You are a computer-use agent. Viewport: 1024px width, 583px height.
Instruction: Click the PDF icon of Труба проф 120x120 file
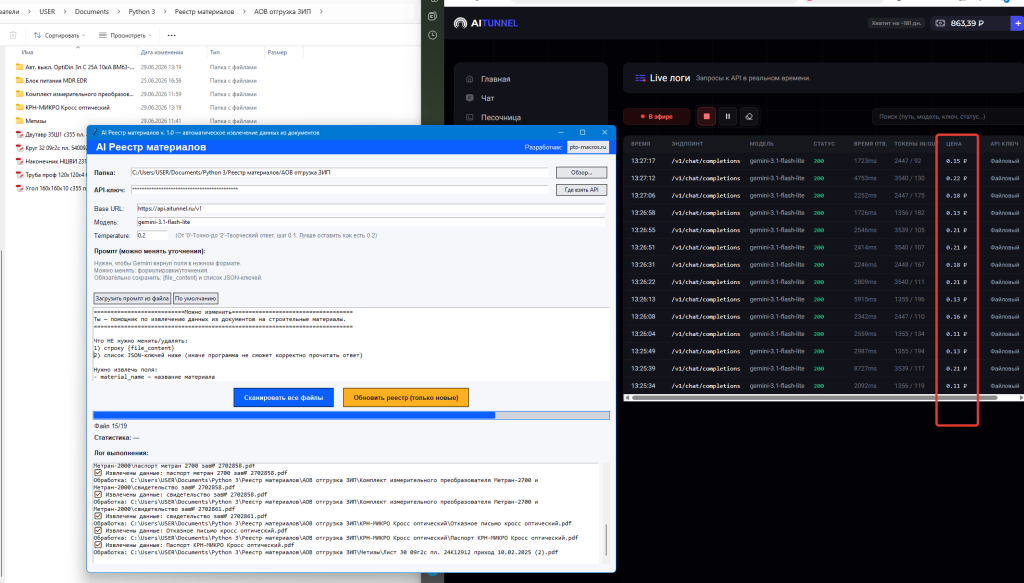pyautogui.click(x=20, y=175)
